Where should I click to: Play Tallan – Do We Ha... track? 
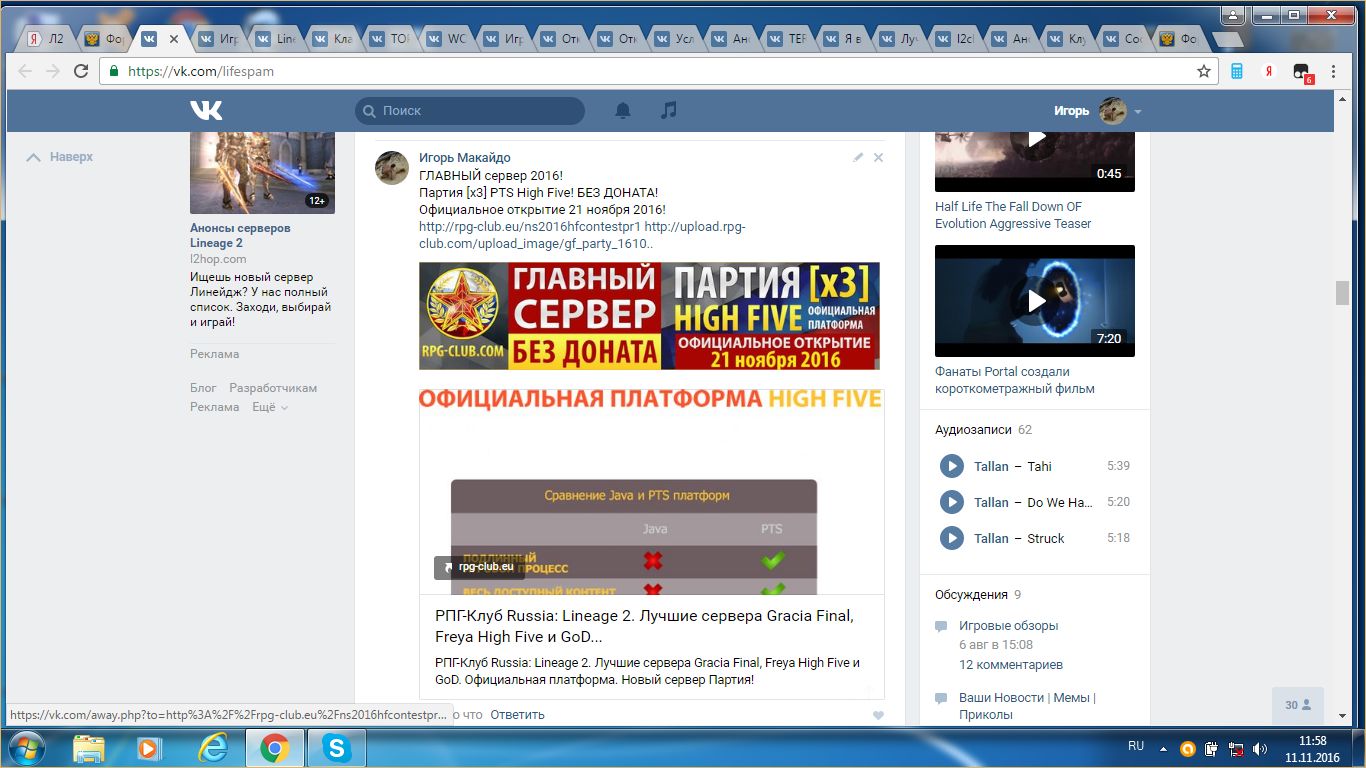click(951, 502)
